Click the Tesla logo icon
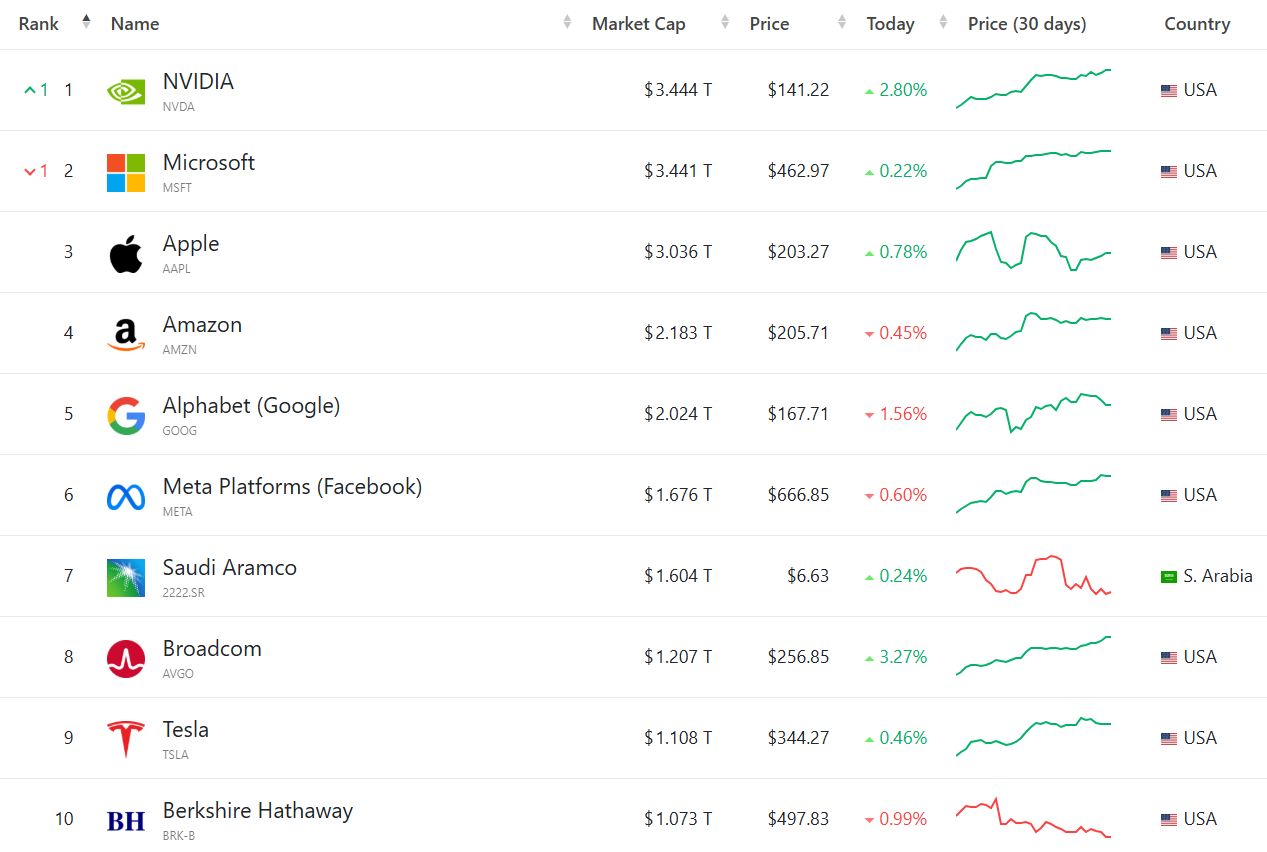This screenshot has height=852, width=1267. (126, 738)
